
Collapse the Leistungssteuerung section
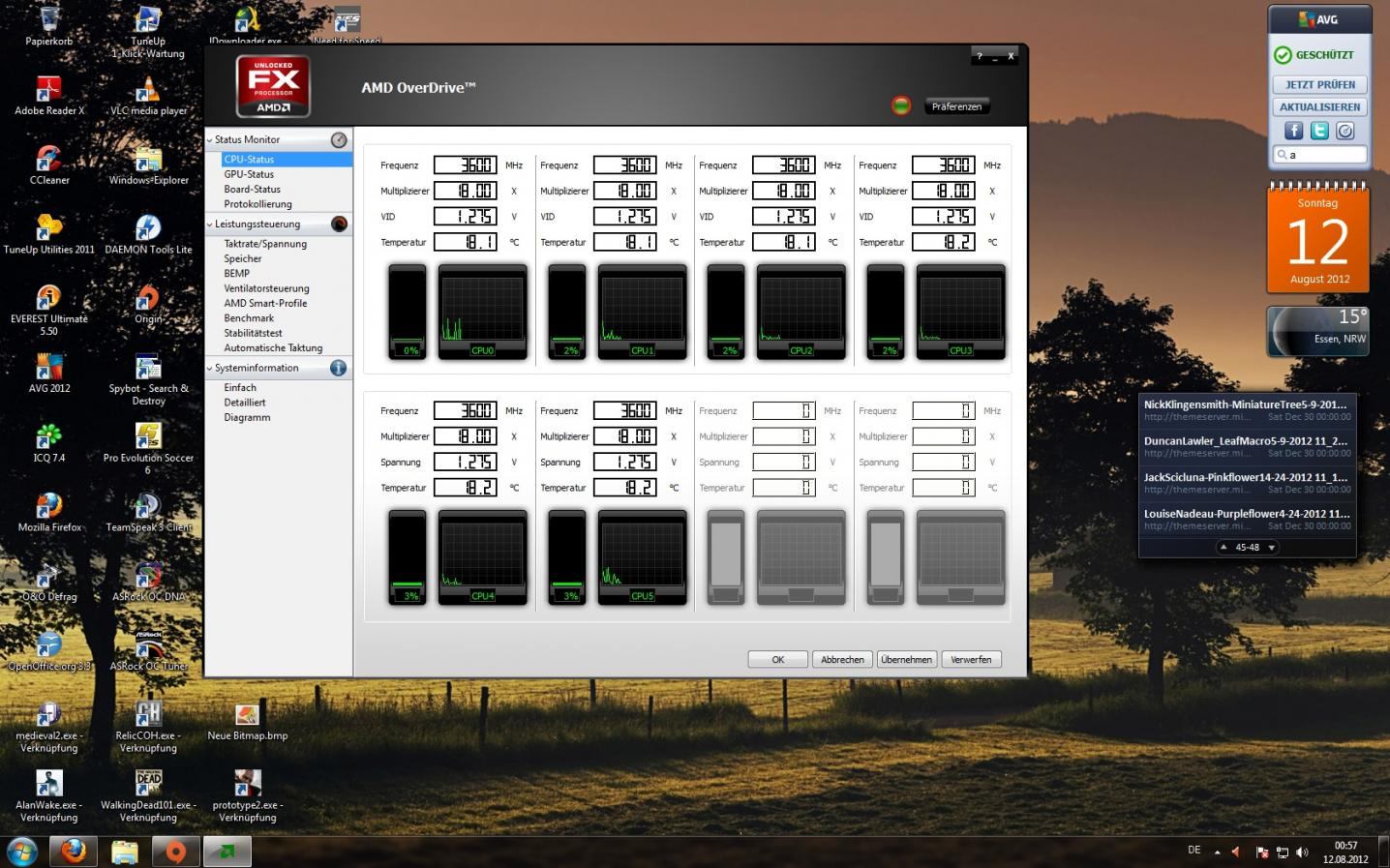pyautogui.click(x=210, y=224)
